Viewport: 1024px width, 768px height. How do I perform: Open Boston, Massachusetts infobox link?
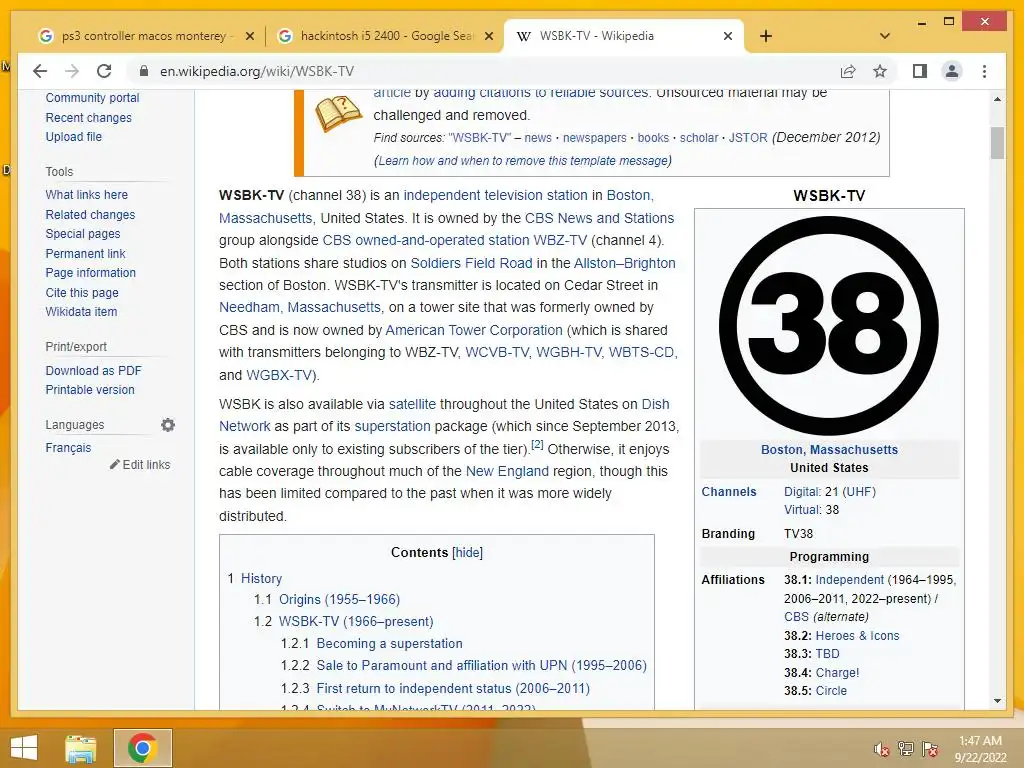[x=829, y=450]
